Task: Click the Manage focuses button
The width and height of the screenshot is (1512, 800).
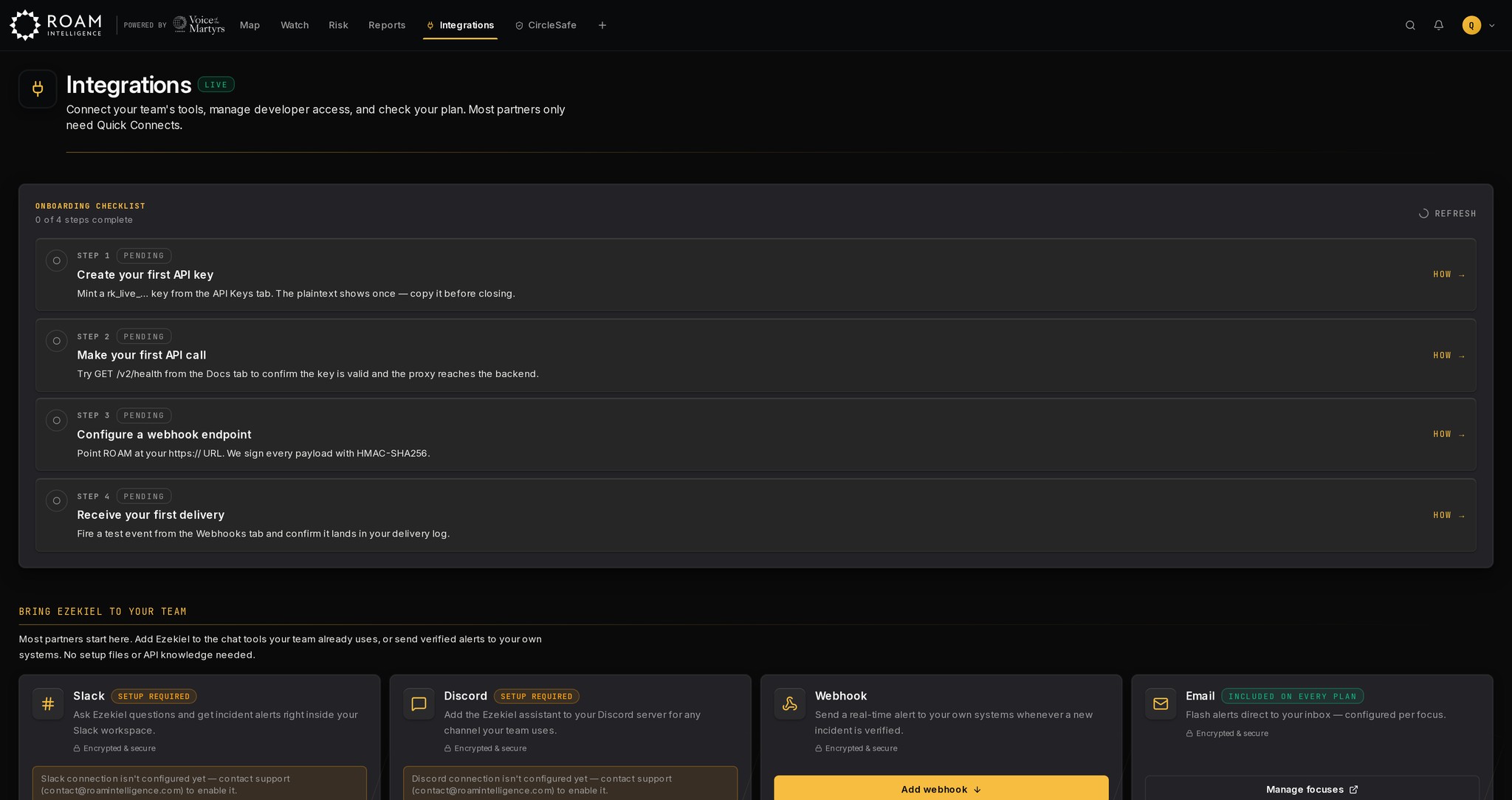Action: click(1312, 788)
